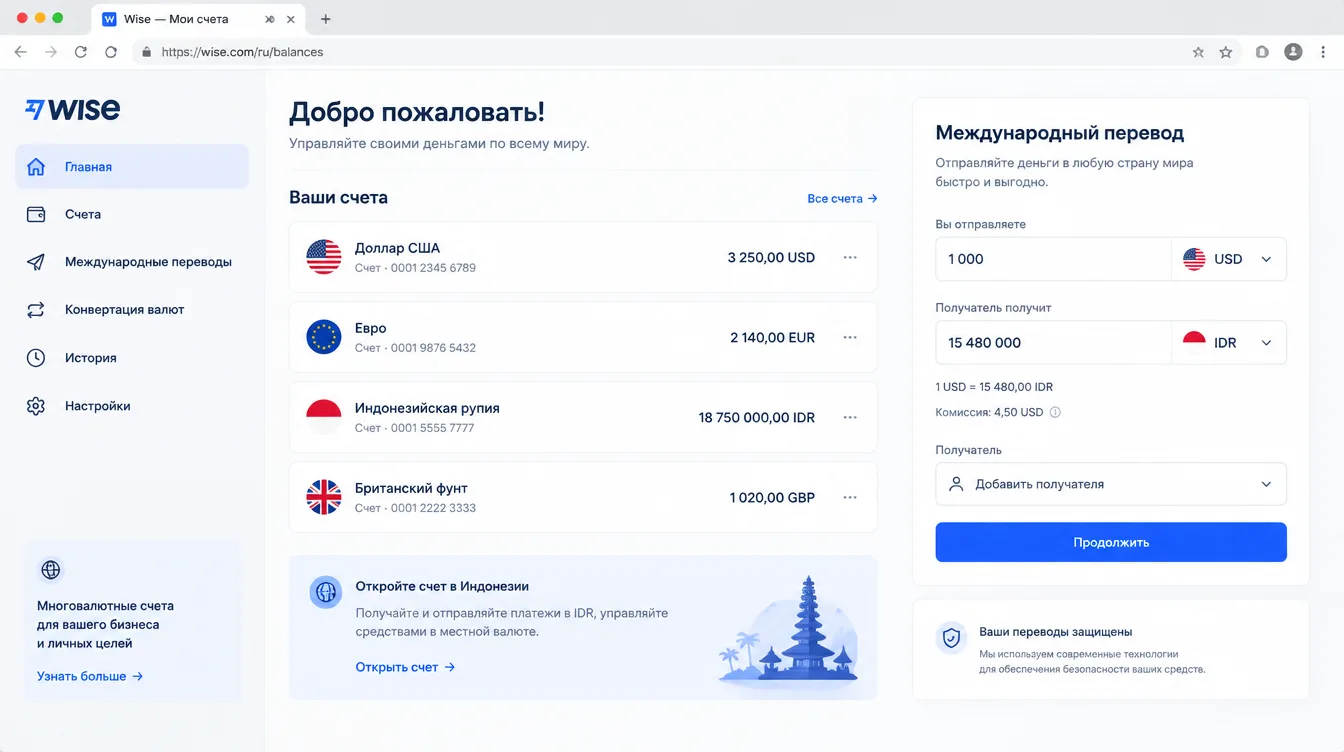This screenshot has height=752, width=1344.
Task: Open more options for Британский фунт account
Action: point(850,497)
